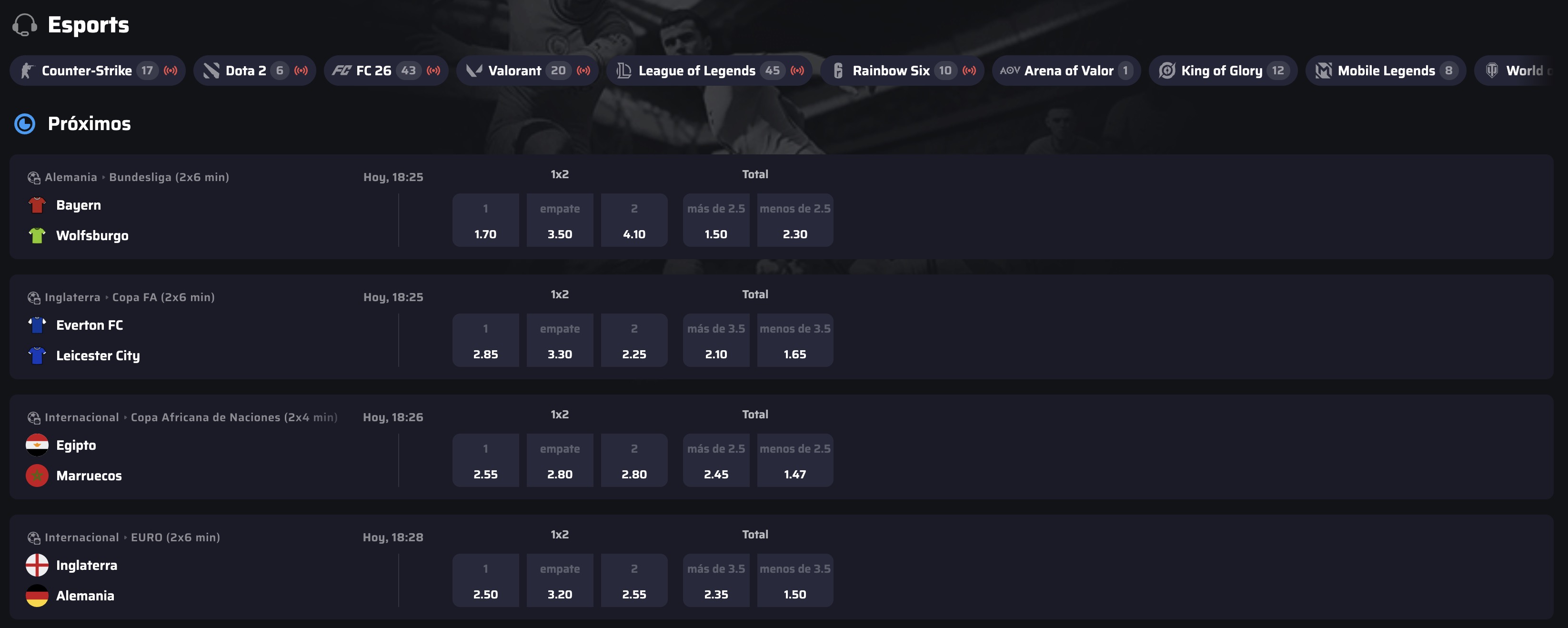Image resolution: width=1568 pixels, height=628 pixels.
Task: Click the Próximos clock icon
Action: click(x=25, y=124)
